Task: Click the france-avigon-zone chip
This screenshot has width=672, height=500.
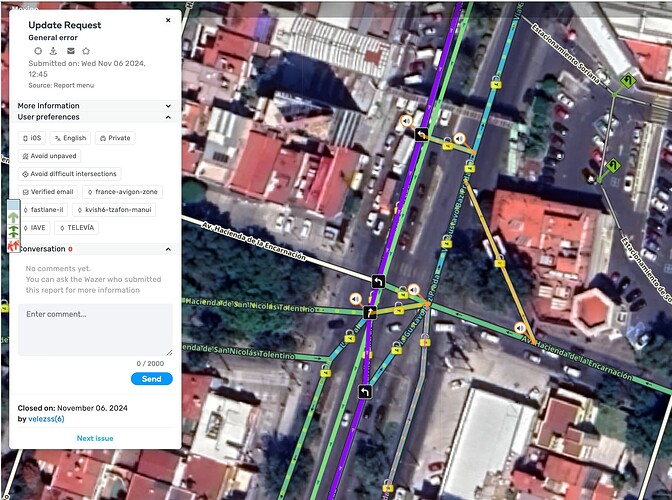Action: click(123, 192)
